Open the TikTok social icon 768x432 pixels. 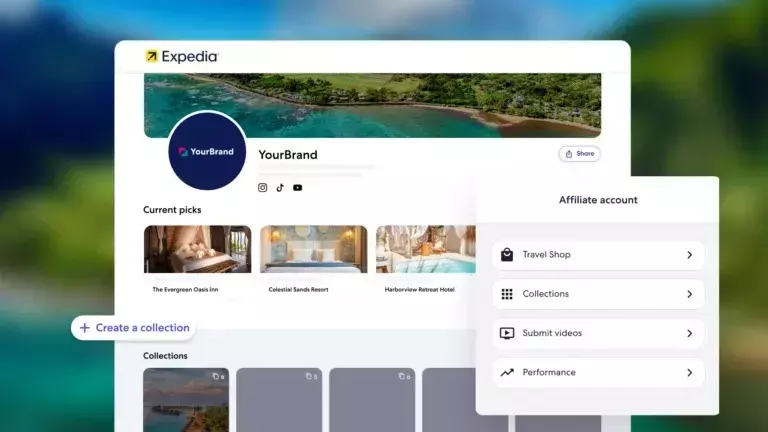pos(280,187)
